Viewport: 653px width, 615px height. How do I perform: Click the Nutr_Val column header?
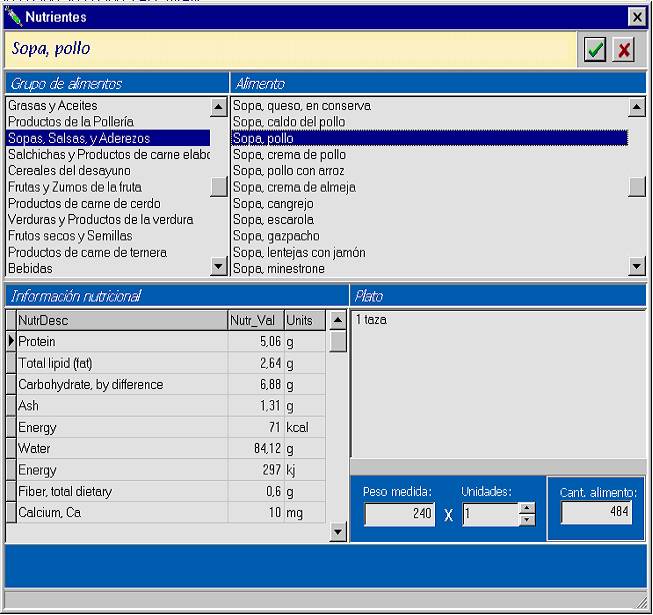tap(255, 321)
